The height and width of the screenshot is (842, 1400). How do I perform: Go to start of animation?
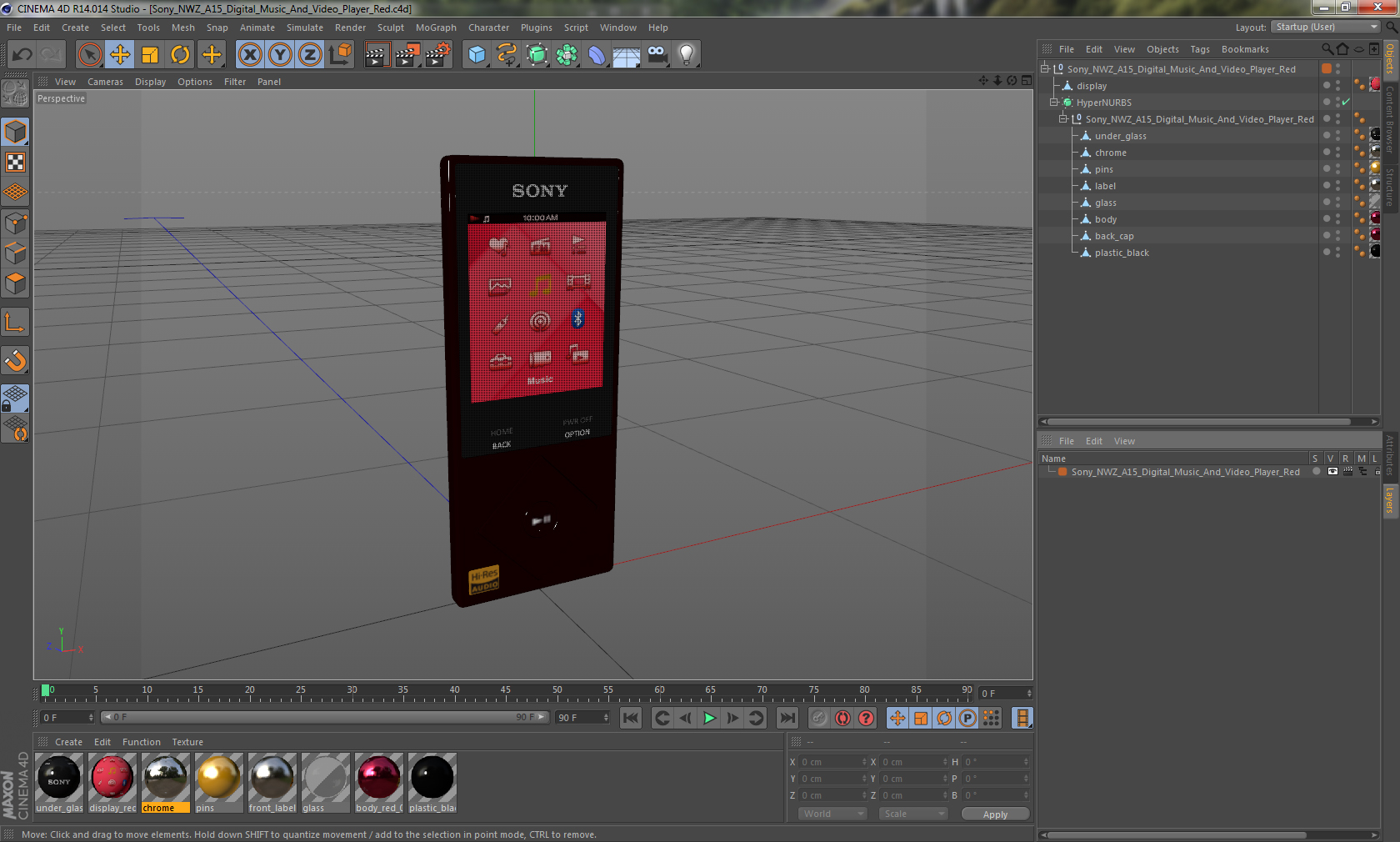(631, 718)
